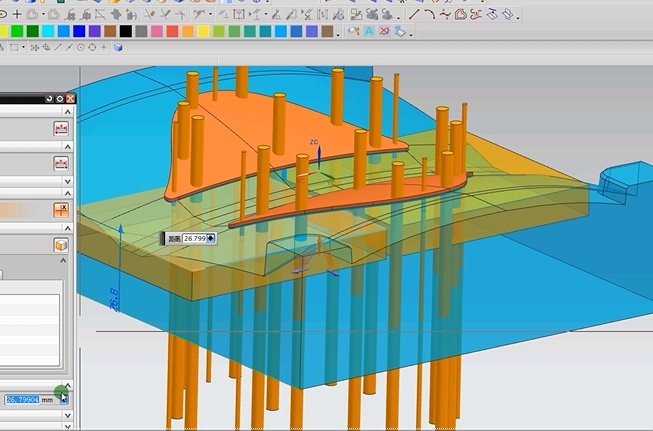Collapse the list section chevron in dialog
The width and height of the screenshot is (653, 431).
63,260
